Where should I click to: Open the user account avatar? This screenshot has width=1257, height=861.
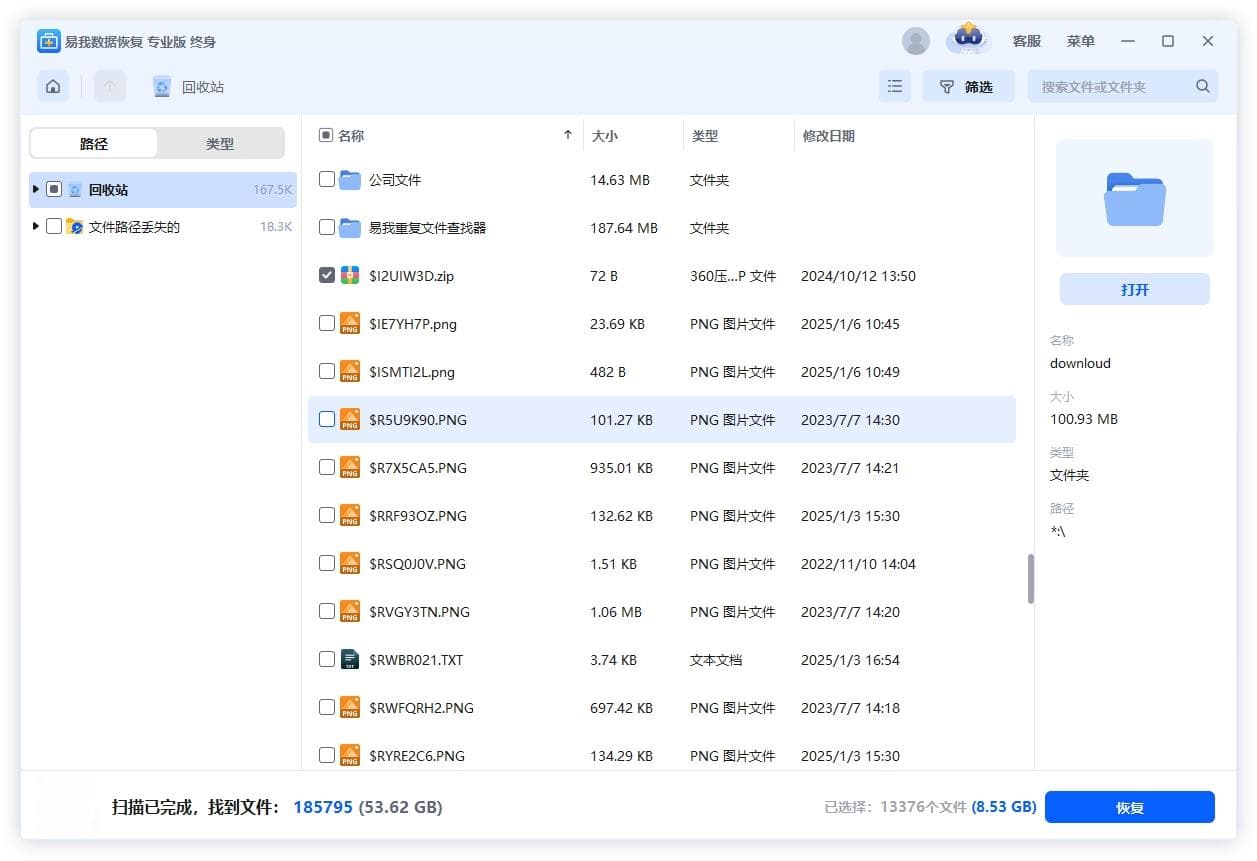pyautogui.click(x=916, y=41)
